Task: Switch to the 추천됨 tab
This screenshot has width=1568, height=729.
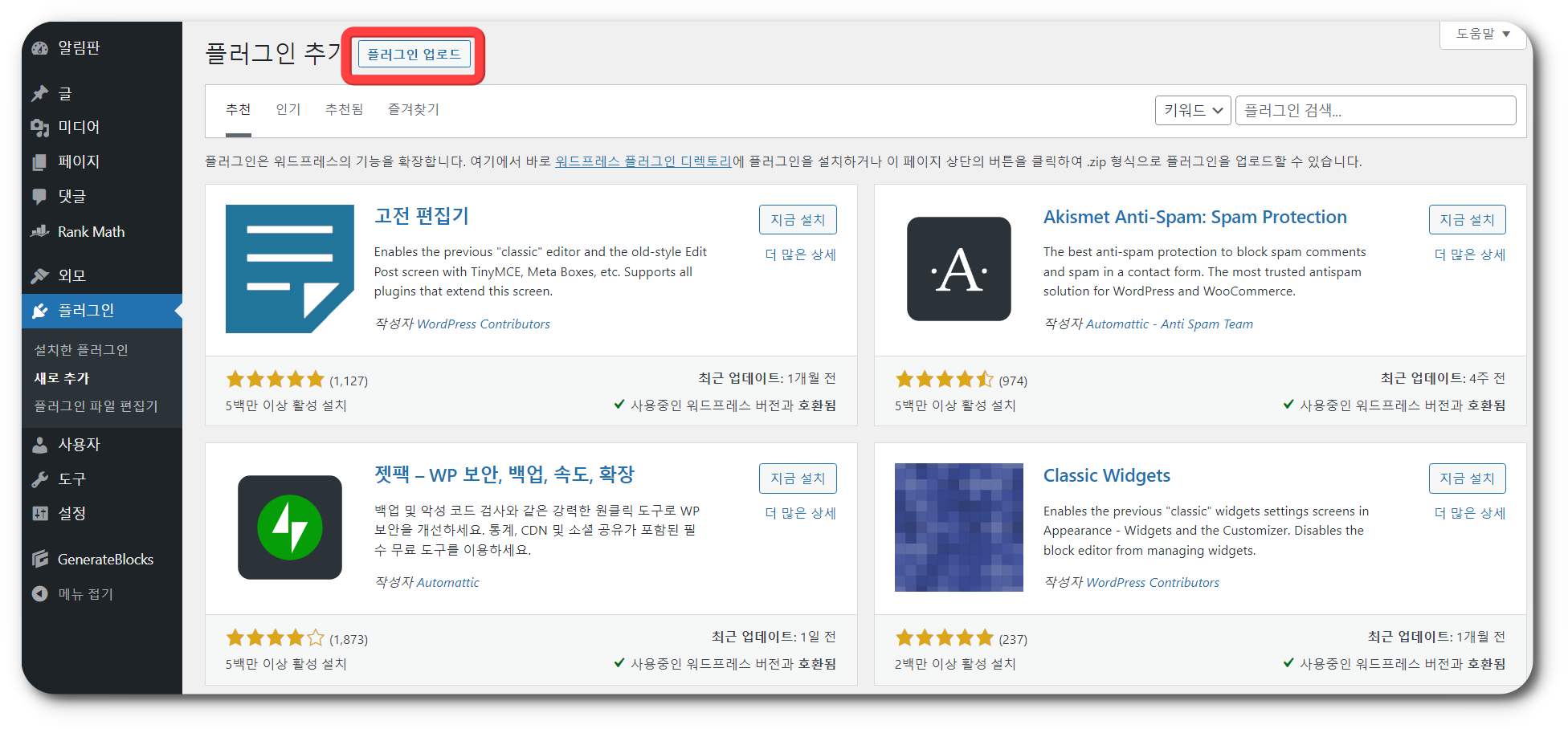Action: (345, 110)
